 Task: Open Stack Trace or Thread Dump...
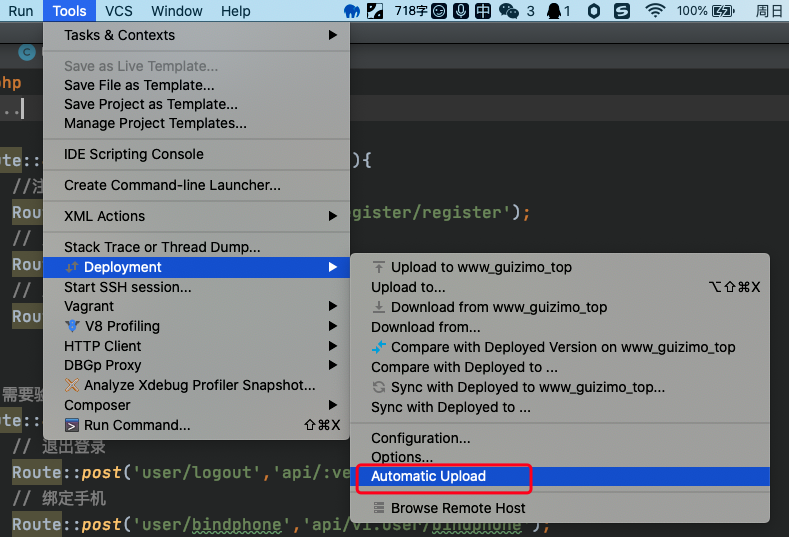197,247
